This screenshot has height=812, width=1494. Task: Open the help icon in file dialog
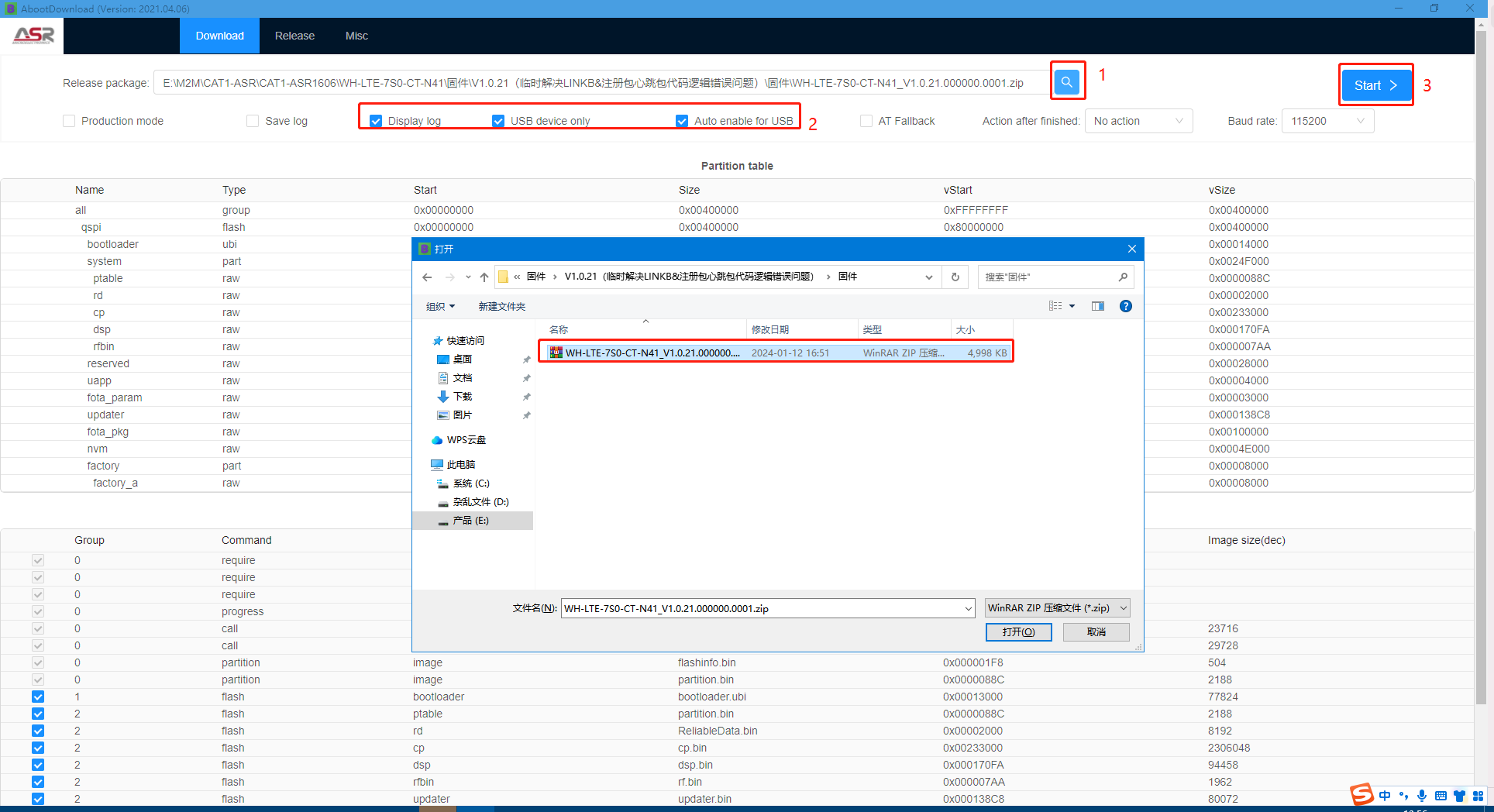(1126, 306)
